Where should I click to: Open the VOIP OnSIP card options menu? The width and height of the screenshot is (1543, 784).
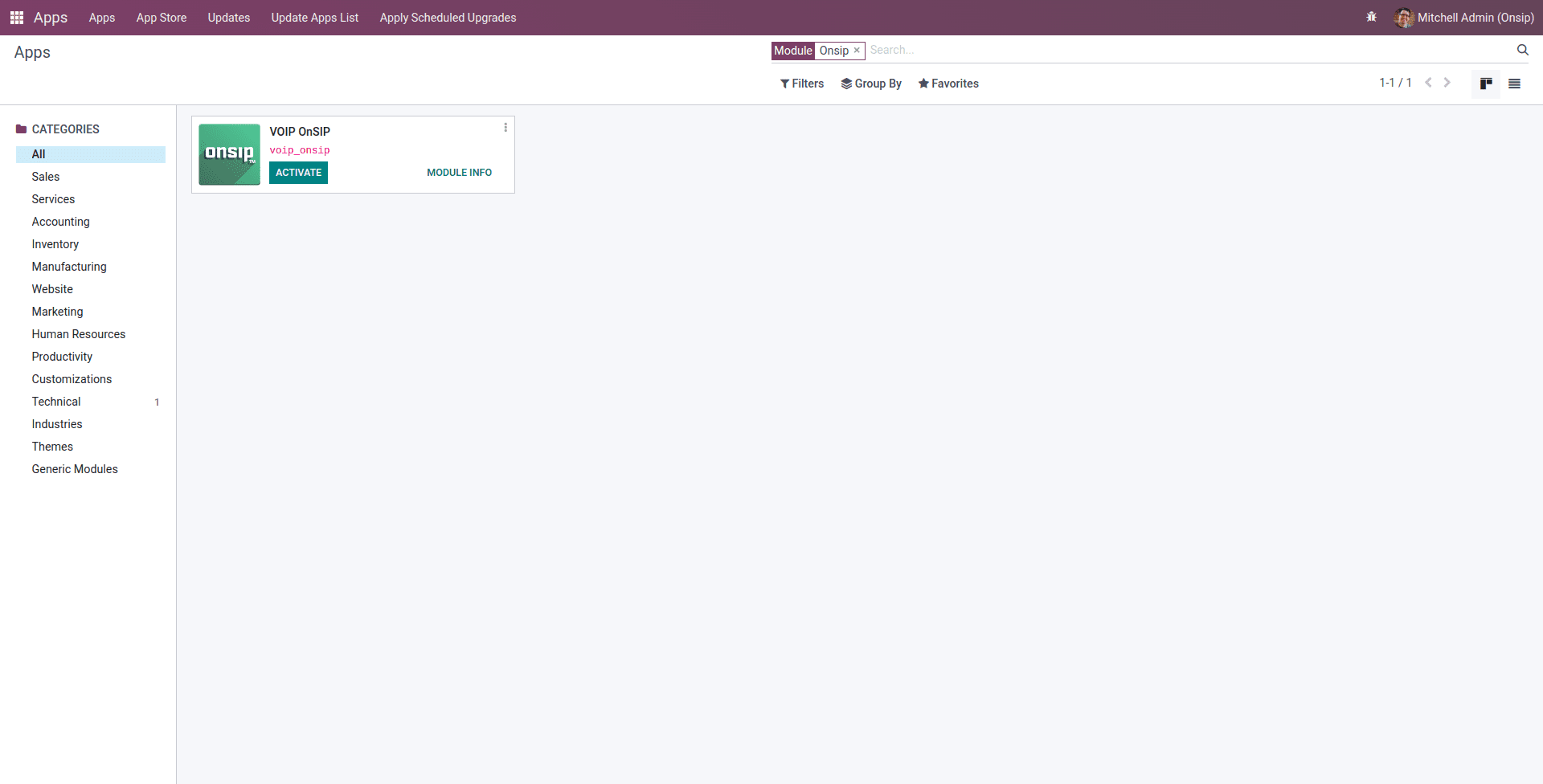[x=505, y=128]
